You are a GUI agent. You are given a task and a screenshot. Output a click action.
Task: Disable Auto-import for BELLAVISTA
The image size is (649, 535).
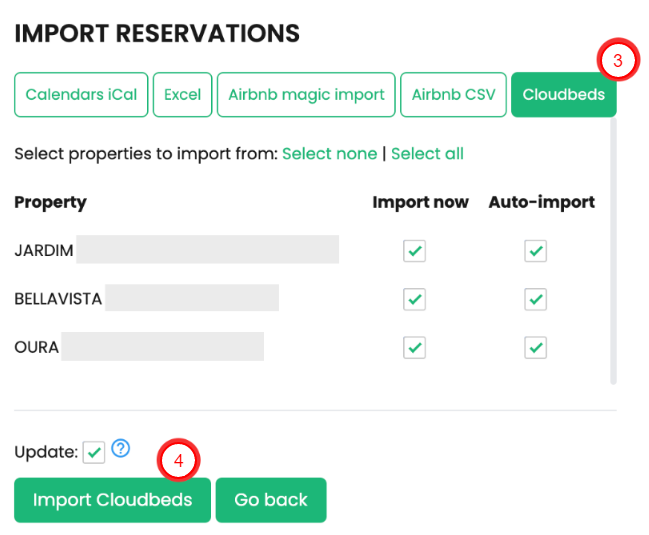pyautogui.click(x=536, y=299)
